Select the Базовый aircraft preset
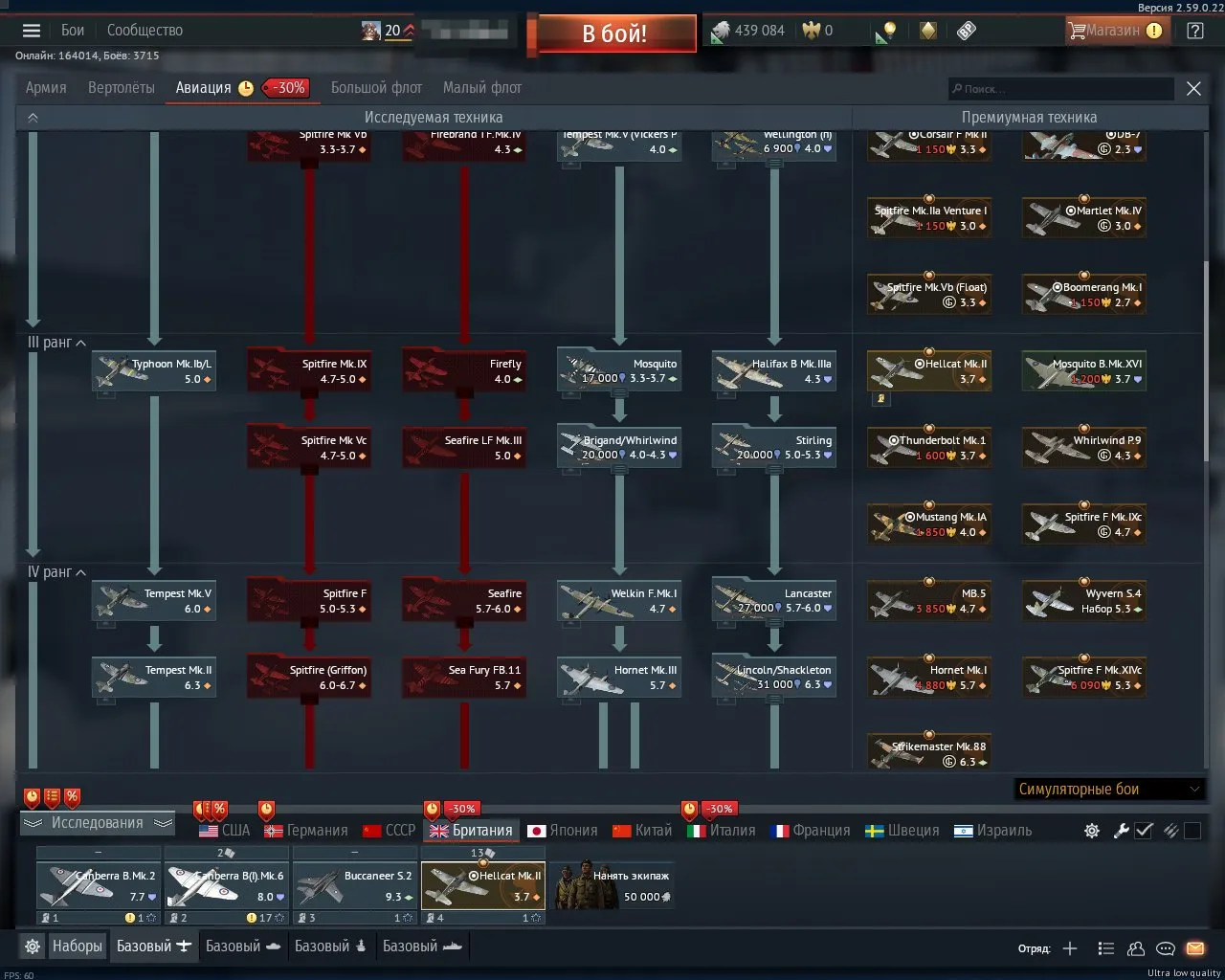 tap(154, 947)
